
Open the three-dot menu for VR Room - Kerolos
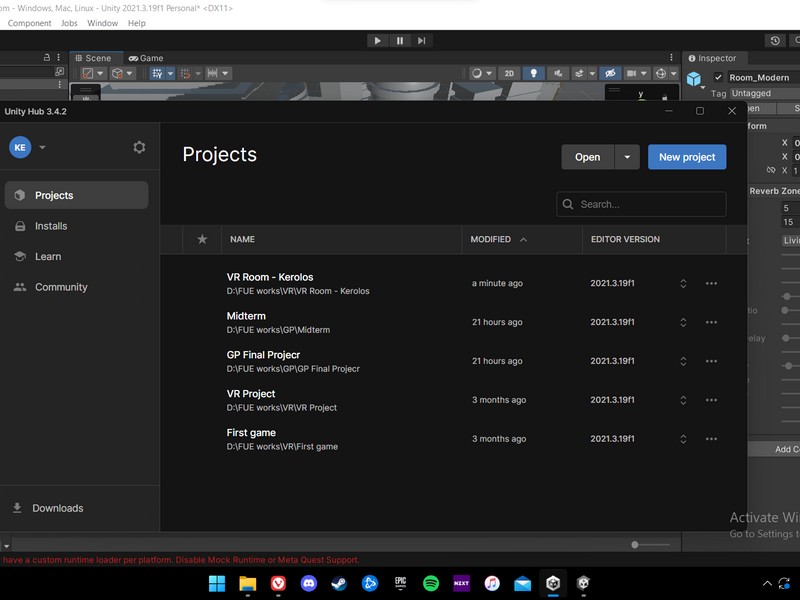coord(711,283)
